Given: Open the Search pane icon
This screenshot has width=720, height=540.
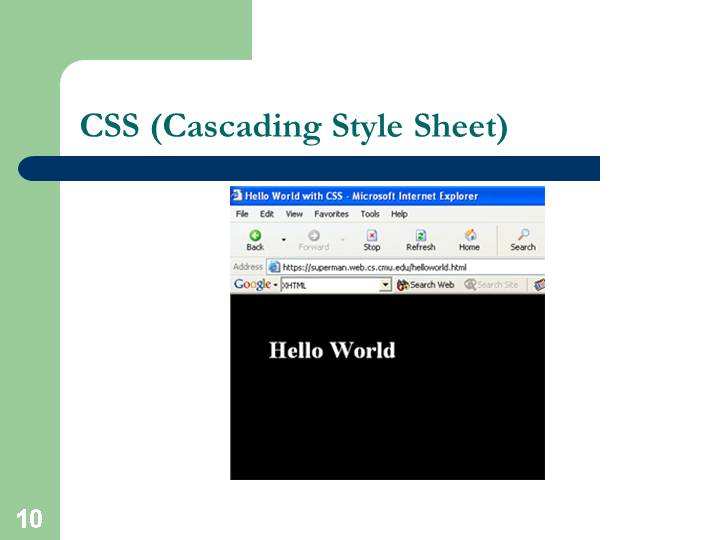Looking at the screenshot, I should pyautogui.click(x=523, y=239).
